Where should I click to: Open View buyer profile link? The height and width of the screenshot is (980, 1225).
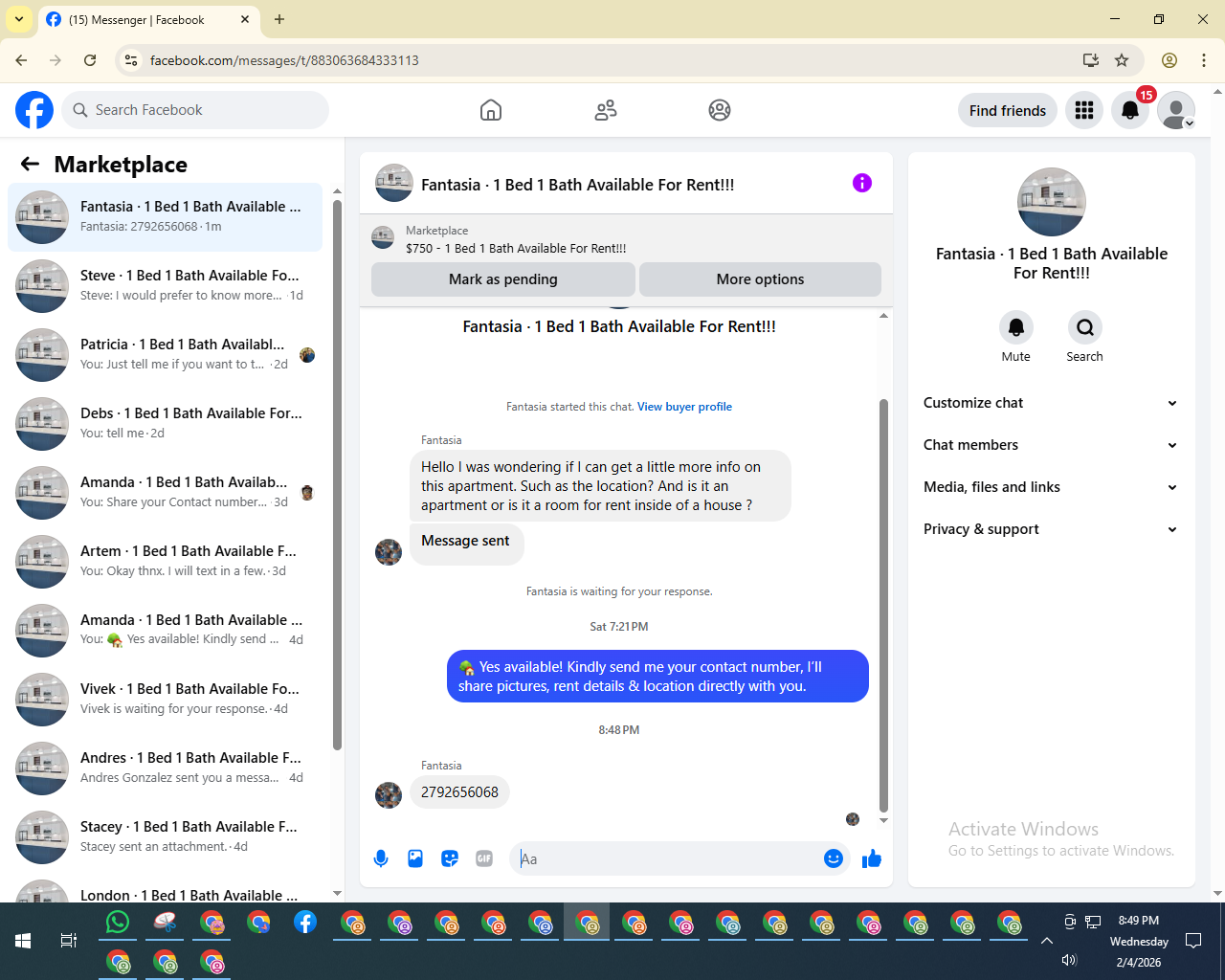[684, 407]
